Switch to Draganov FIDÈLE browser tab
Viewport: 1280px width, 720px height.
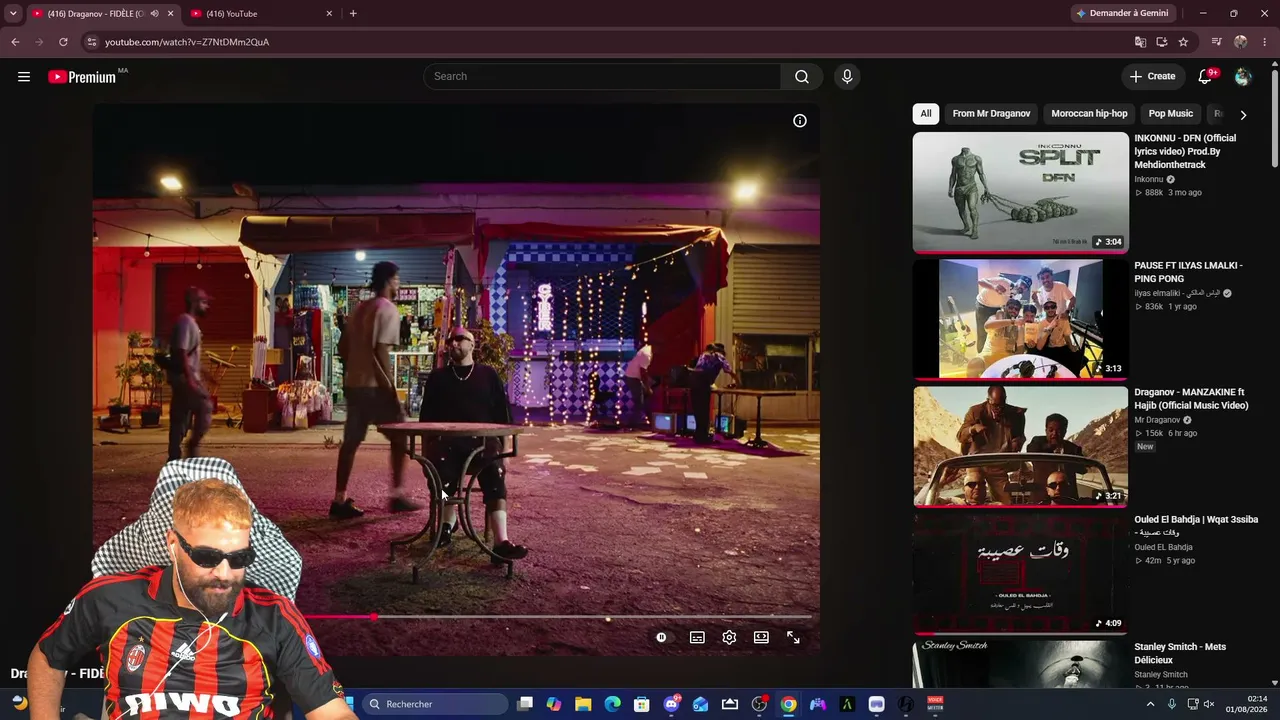click(103, 14)
